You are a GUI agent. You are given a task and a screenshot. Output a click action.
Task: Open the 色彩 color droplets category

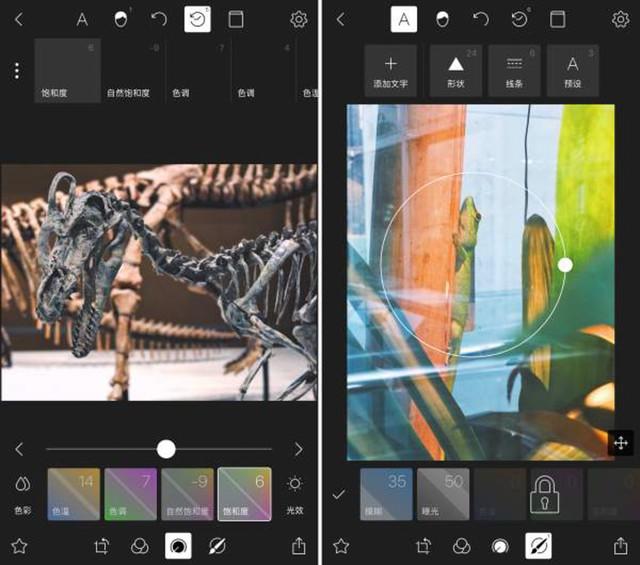click(22, 494)
